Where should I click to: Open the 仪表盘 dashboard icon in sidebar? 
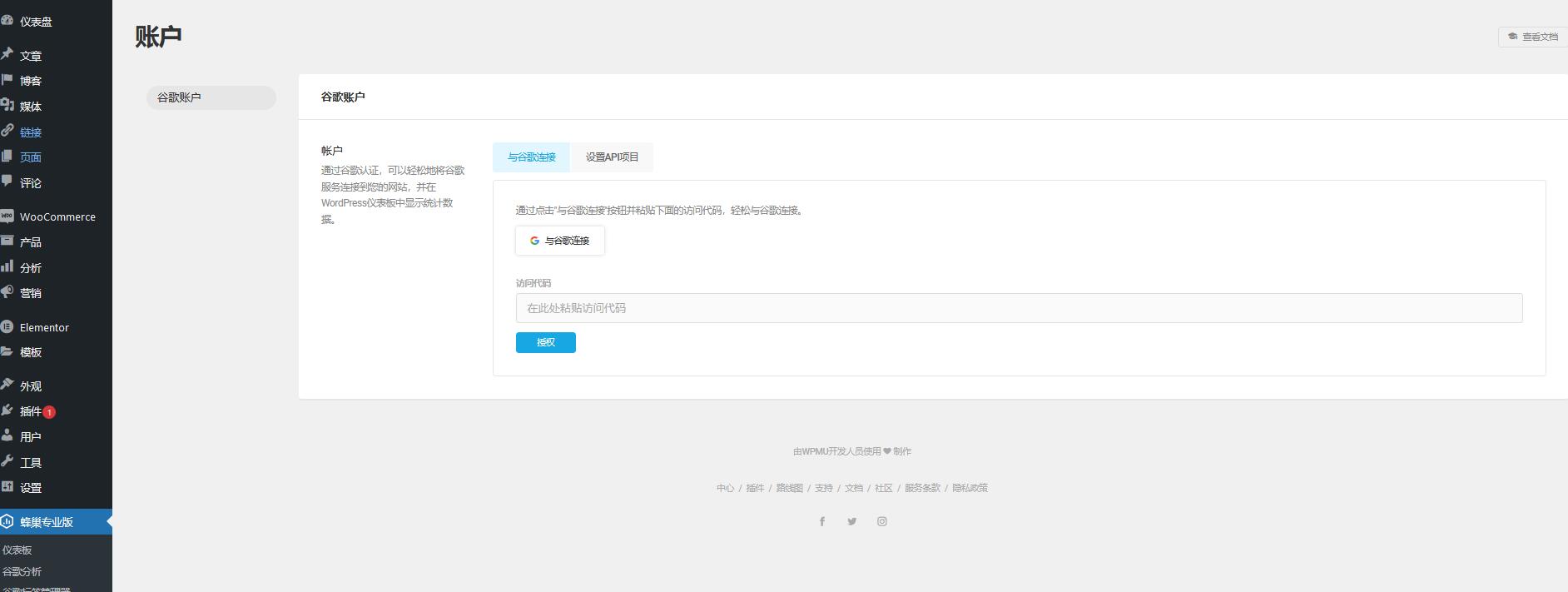point(7,21)
